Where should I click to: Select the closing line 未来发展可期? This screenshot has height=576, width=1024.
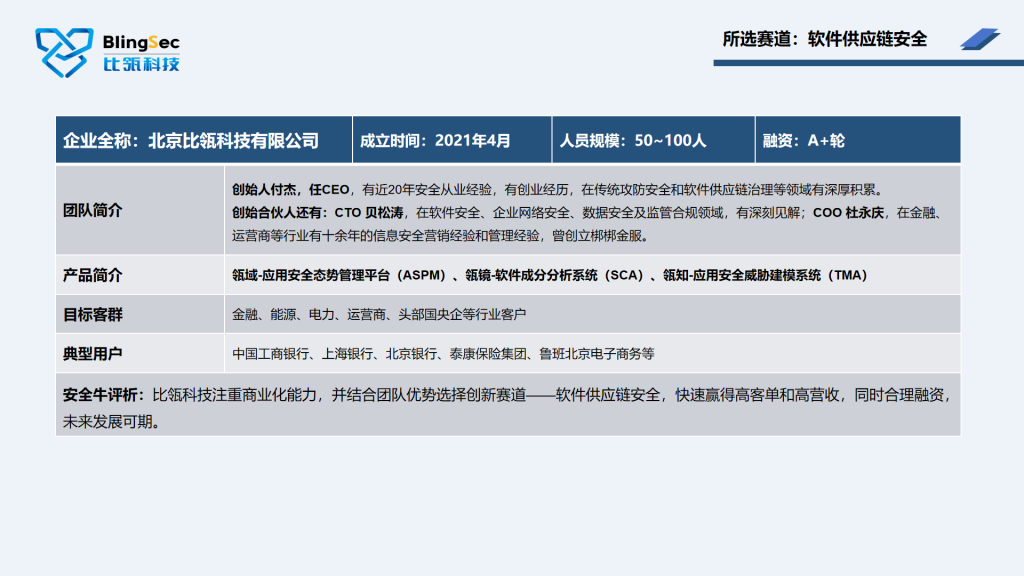[x=112, y=422]
